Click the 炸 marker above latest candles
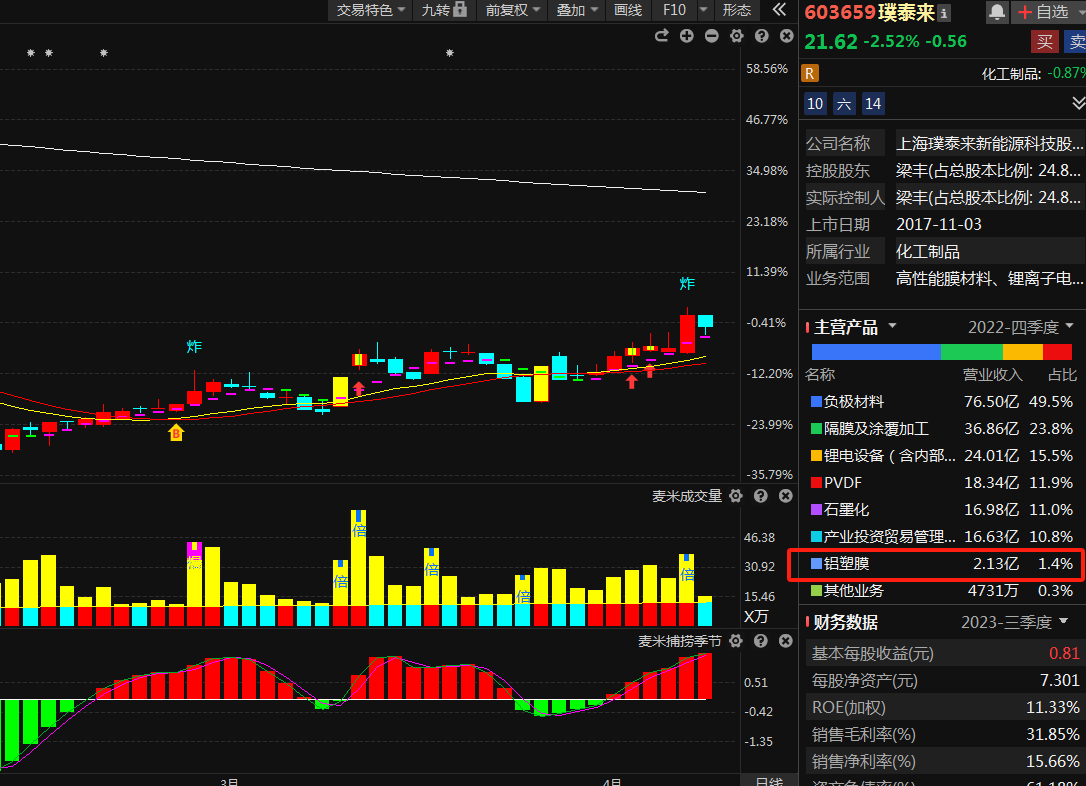The image size is (1086, 786). click(687, 283)
